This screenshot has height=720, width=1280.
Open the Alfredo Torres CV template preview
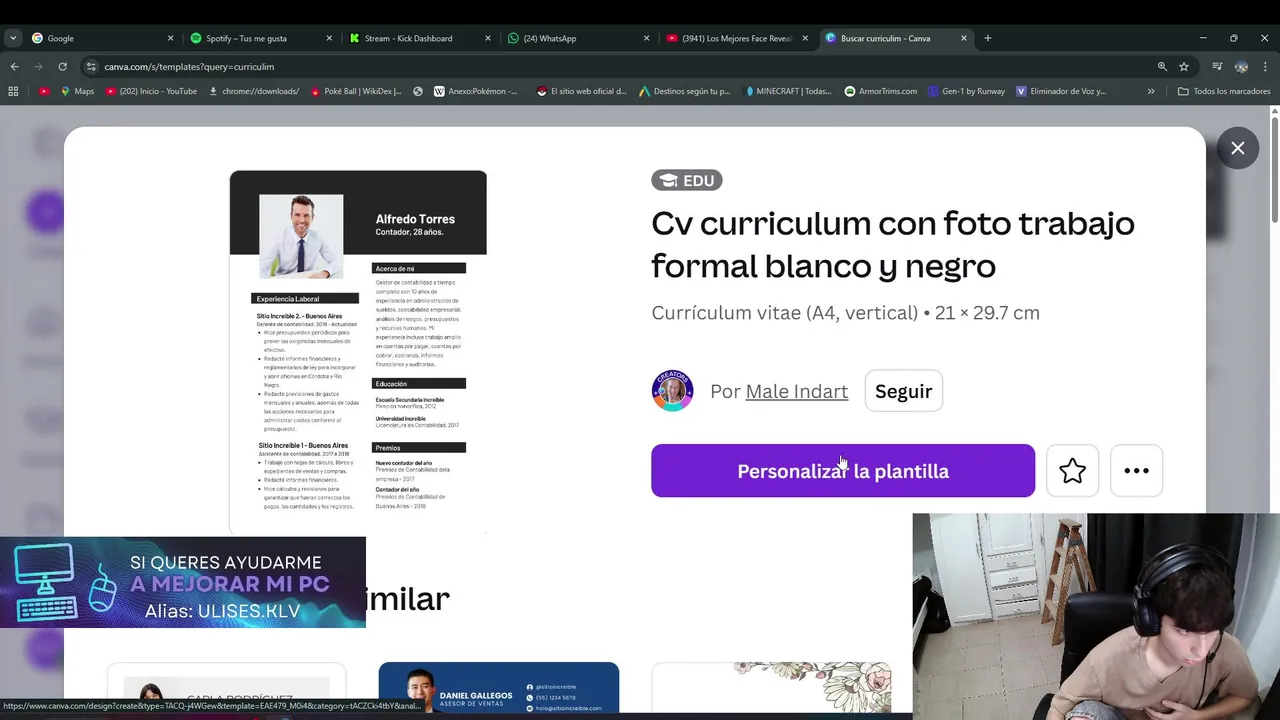[358, 352]
